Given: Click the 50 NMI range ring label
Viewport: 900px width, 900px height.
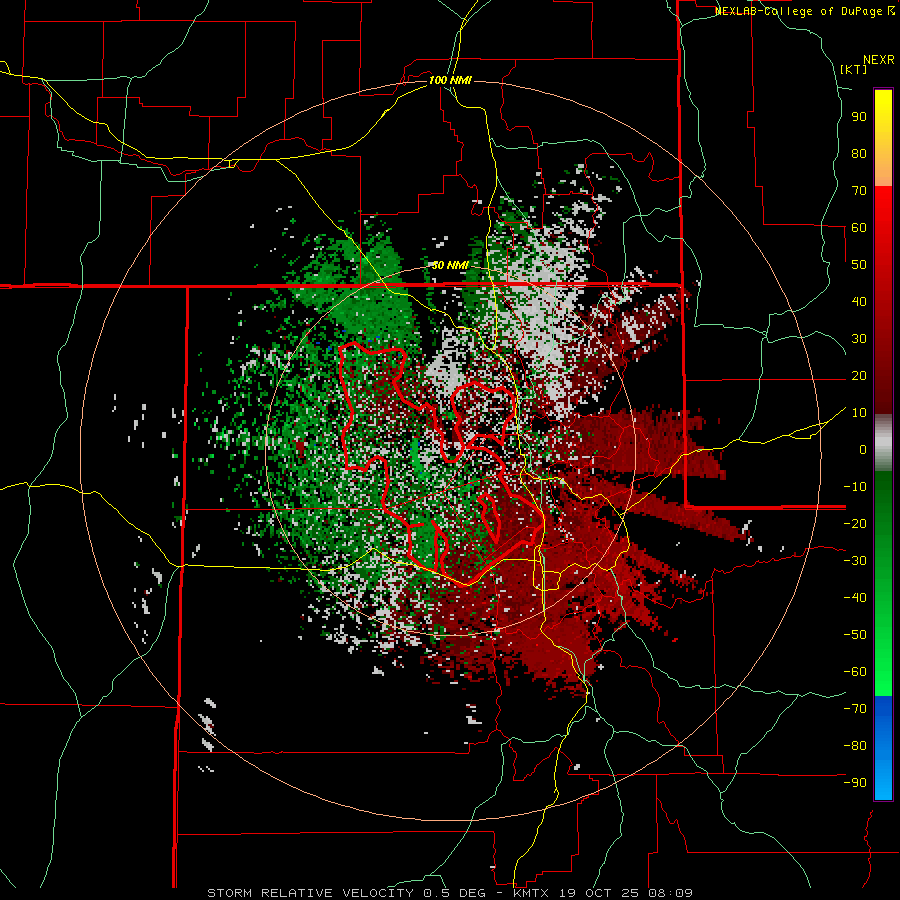Looking at the screenshot, I should (449, 265).
